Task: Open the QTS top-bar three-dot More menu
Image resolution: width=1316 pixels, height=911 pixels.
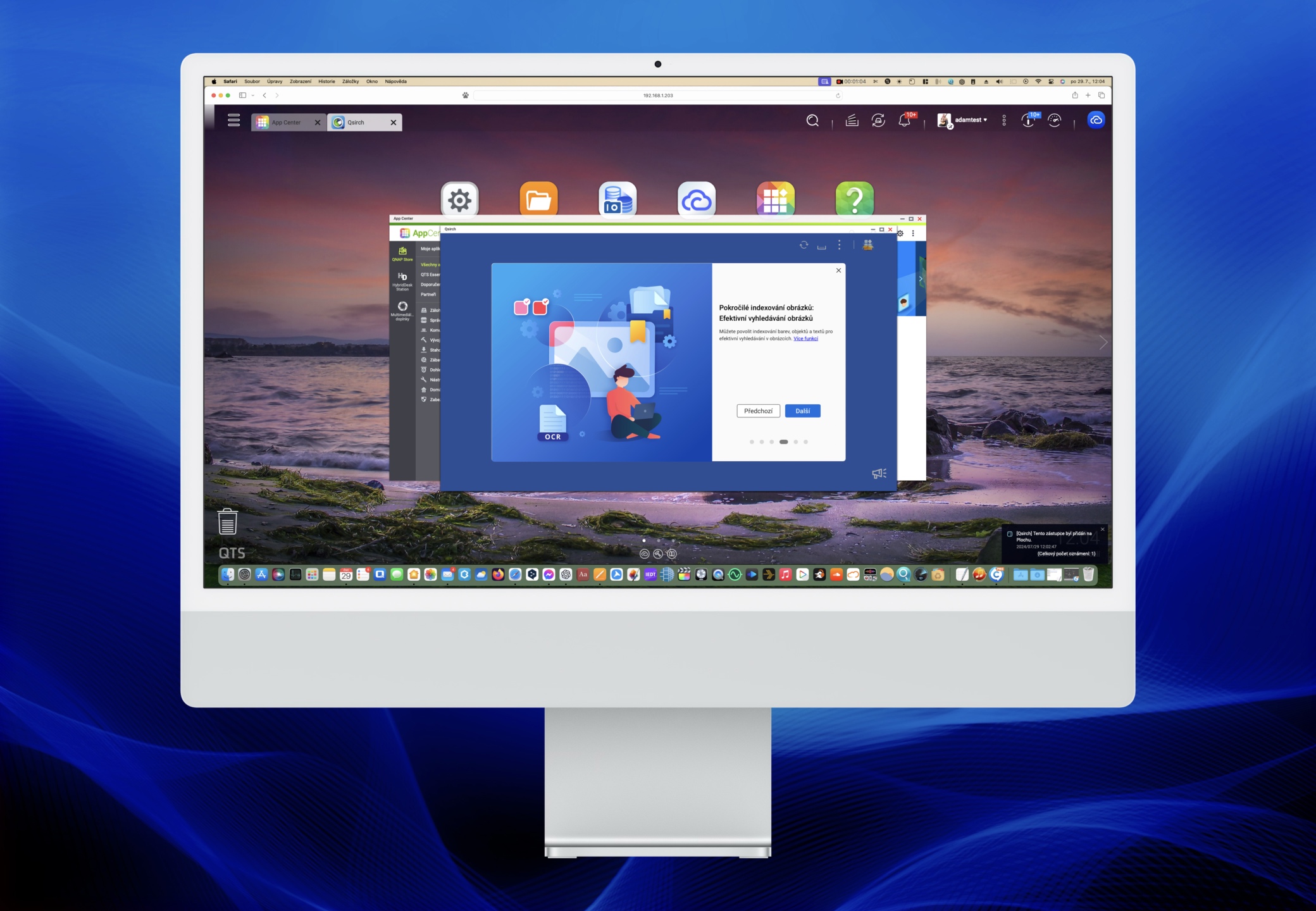Action: 1004,120
